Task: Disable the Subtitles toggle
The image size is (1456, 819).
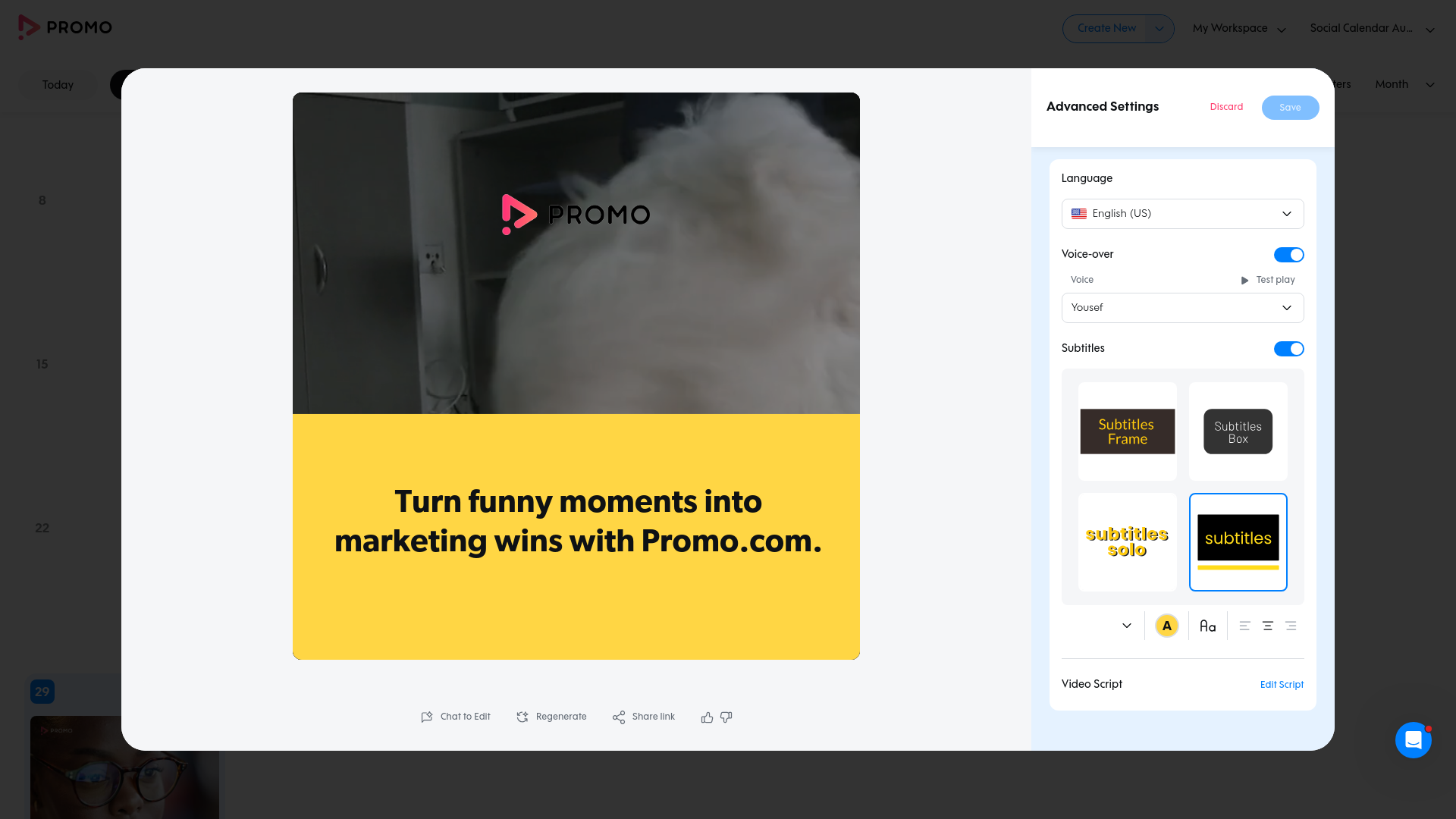Action: (x=1288, y=349)
